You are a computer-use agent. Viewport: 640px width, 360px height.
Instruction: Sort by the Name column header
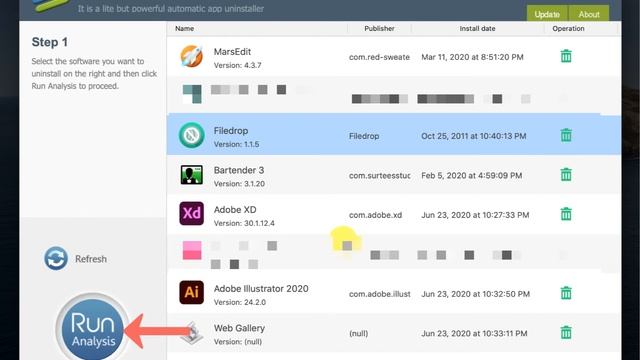pos(184,29)
